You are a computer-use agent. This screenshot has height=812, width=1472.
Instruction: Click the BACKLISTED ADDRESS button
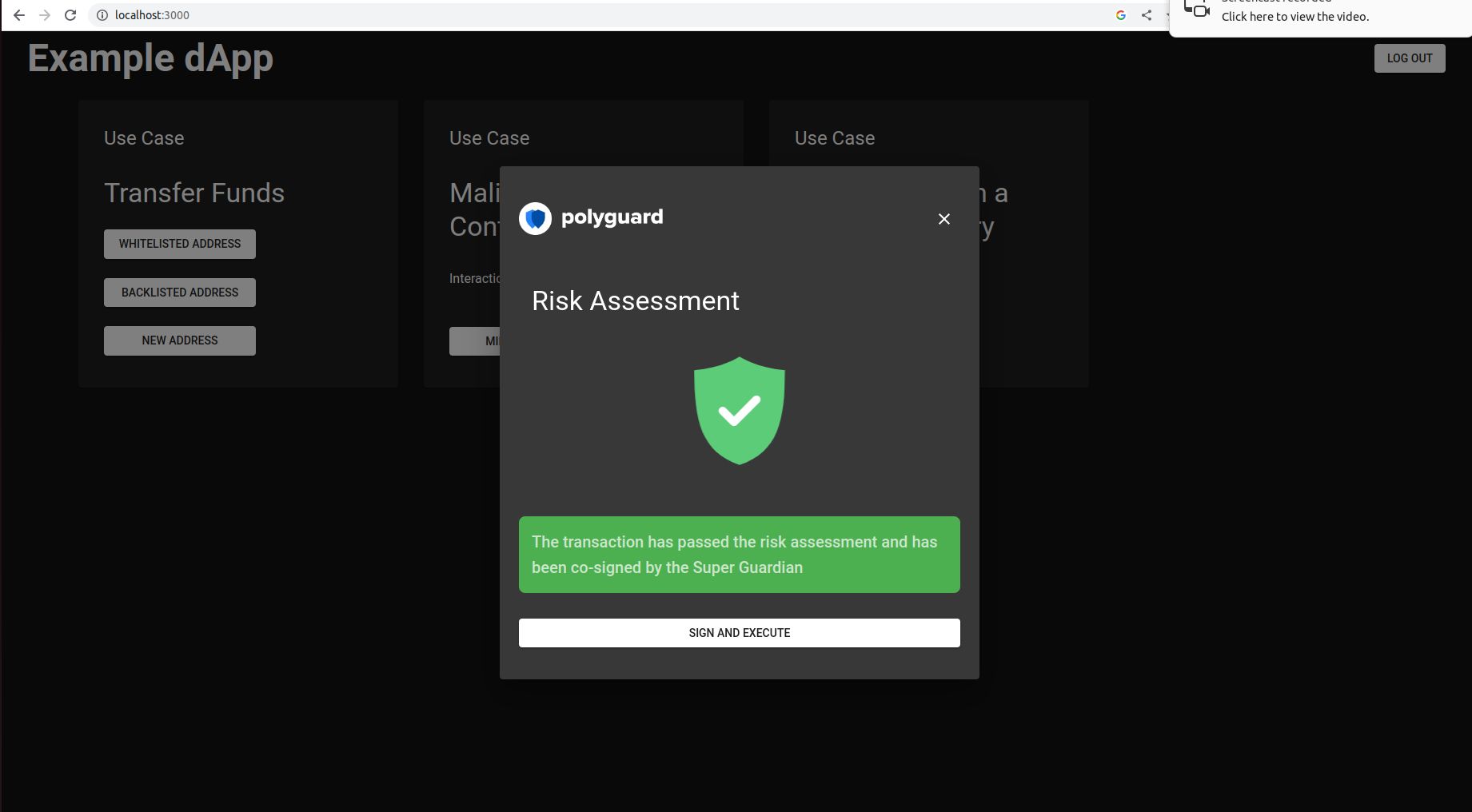180,293
